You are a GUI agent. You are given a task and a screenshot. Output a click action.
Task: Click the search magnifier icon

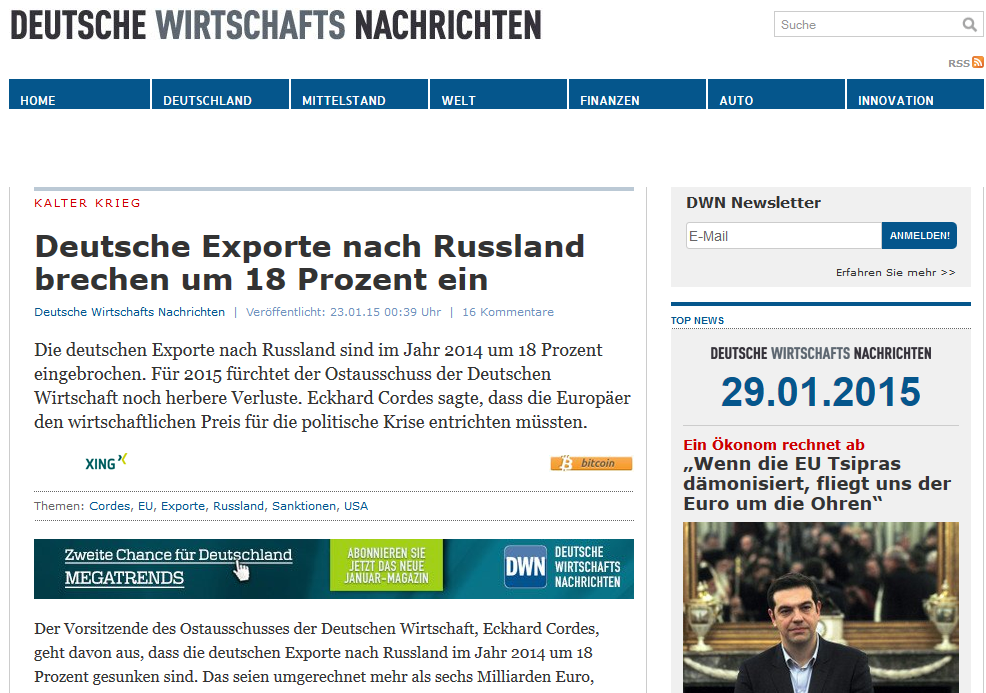tap(969, 25)
